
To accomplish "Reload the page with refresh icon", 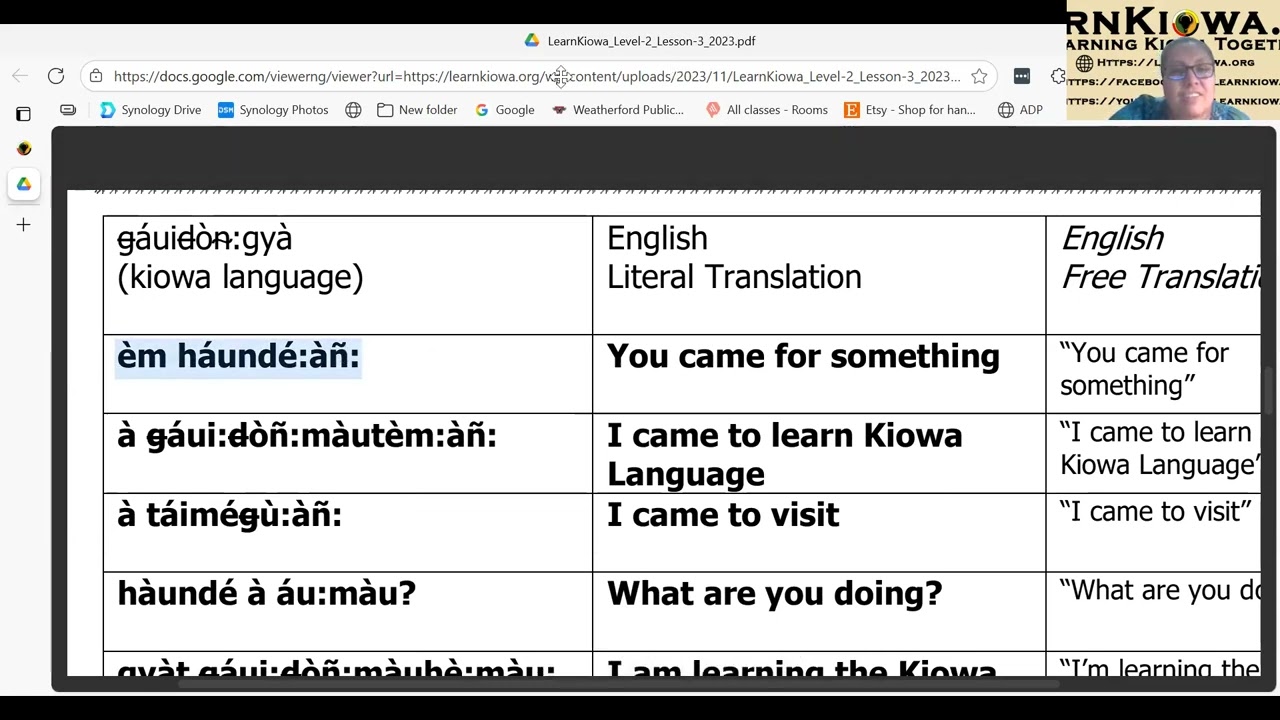I will click(x=56, y=76).
